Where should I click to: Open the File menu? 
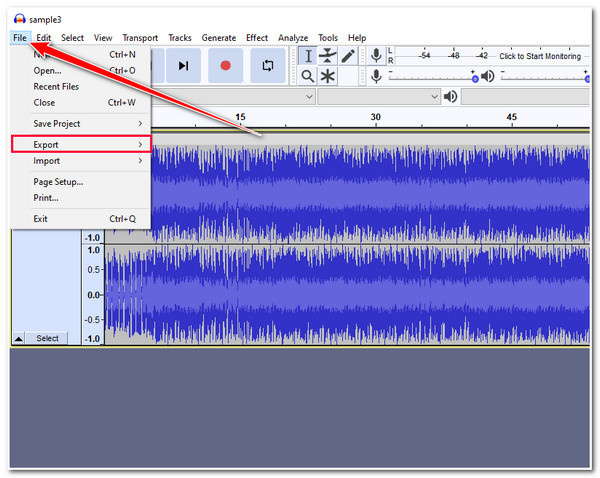point(20,38)
